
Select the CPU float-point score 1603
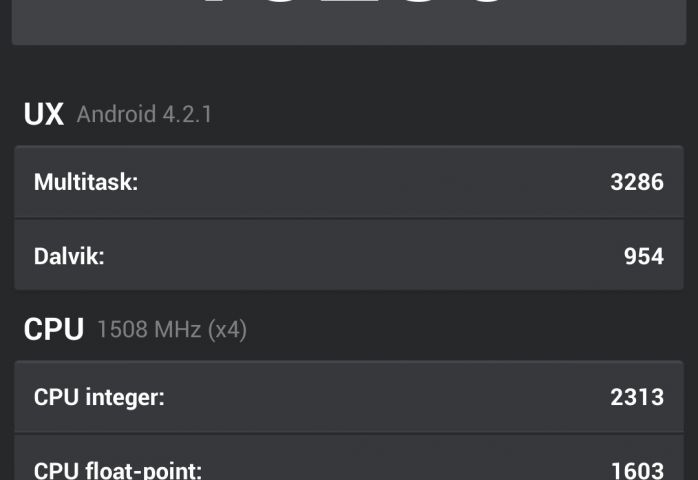click(637, 470)
